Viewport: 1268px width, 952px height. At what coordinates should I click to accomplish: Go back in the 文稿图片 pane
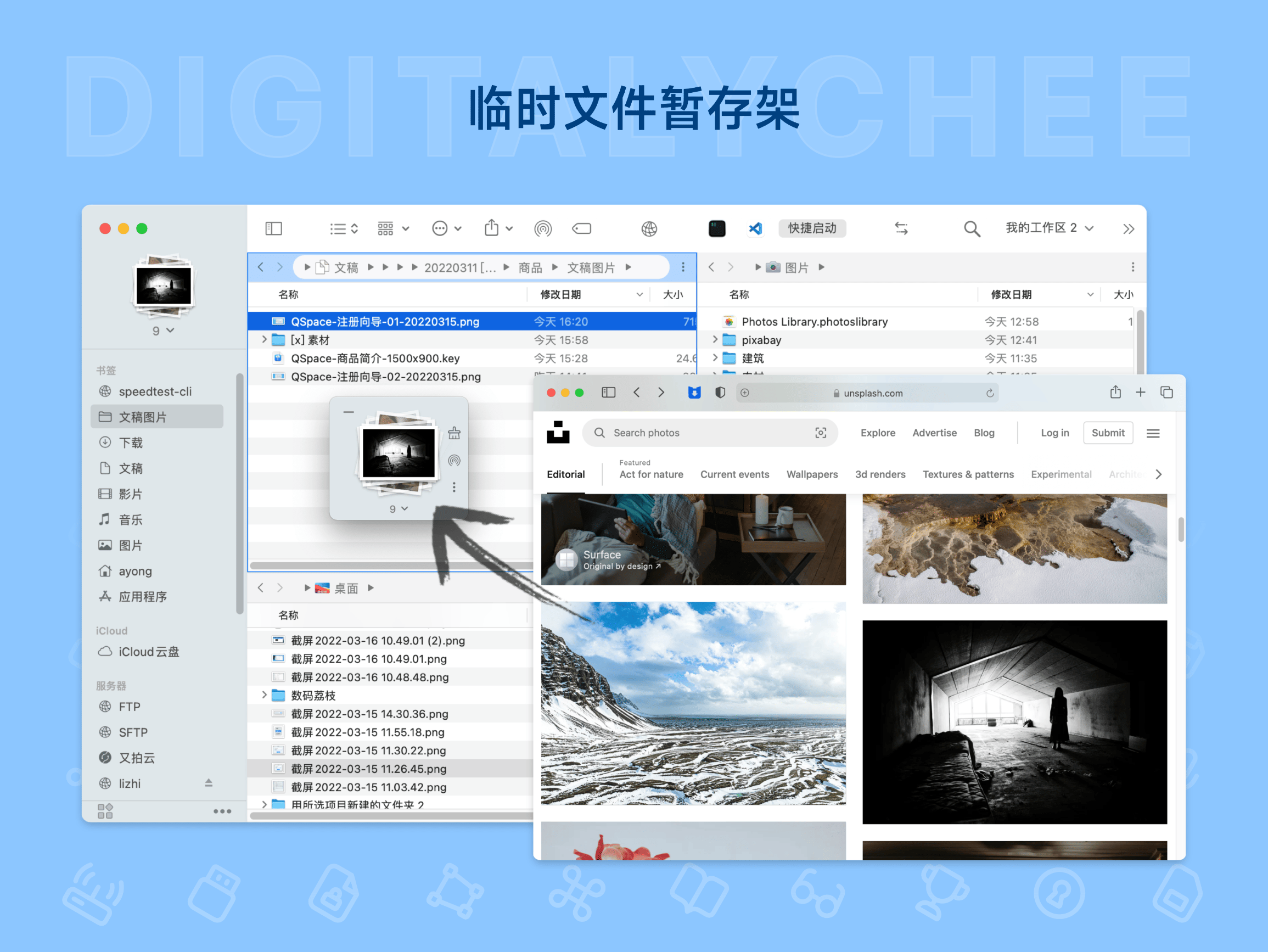(x=261, y=267)
